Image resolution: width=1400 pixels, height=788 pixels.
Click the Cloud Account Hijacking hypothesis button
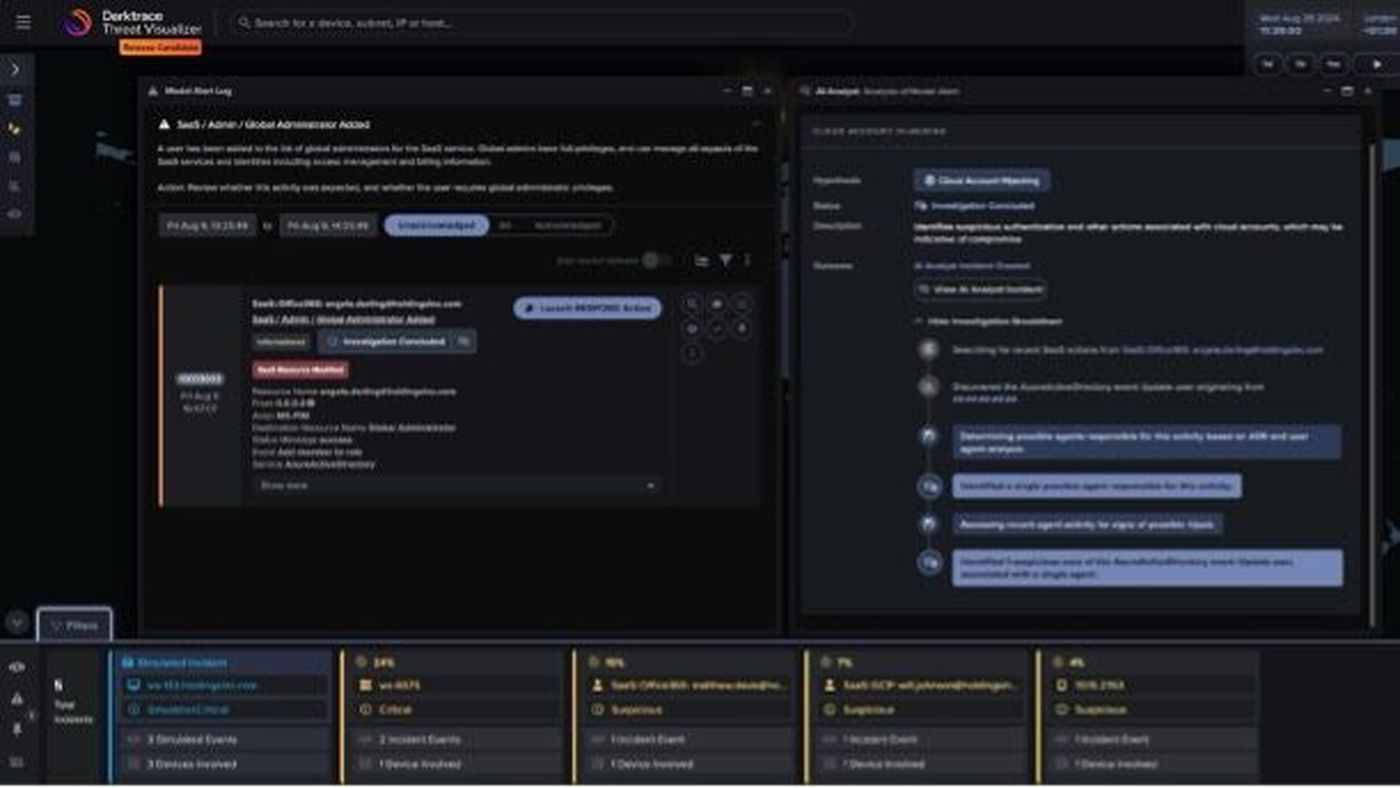982,181
